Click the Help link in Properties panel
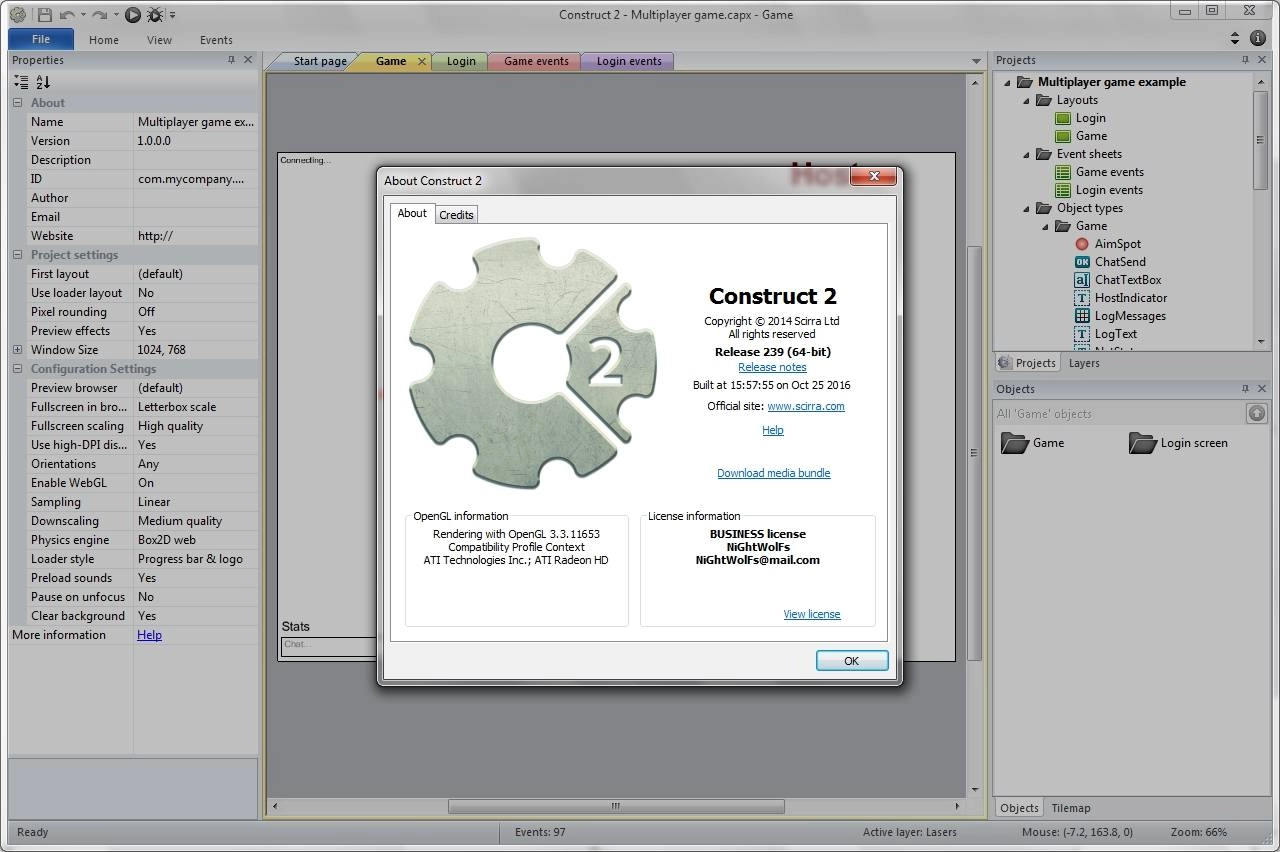The height and width of the screenshot is (852, 1280). pos(149,635)
